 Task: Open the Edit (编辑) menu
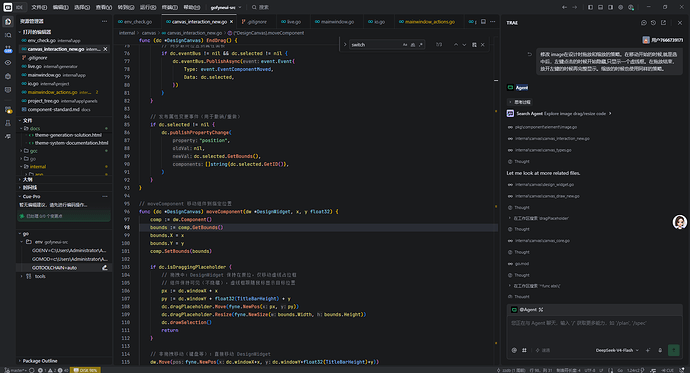pos(61,7)
